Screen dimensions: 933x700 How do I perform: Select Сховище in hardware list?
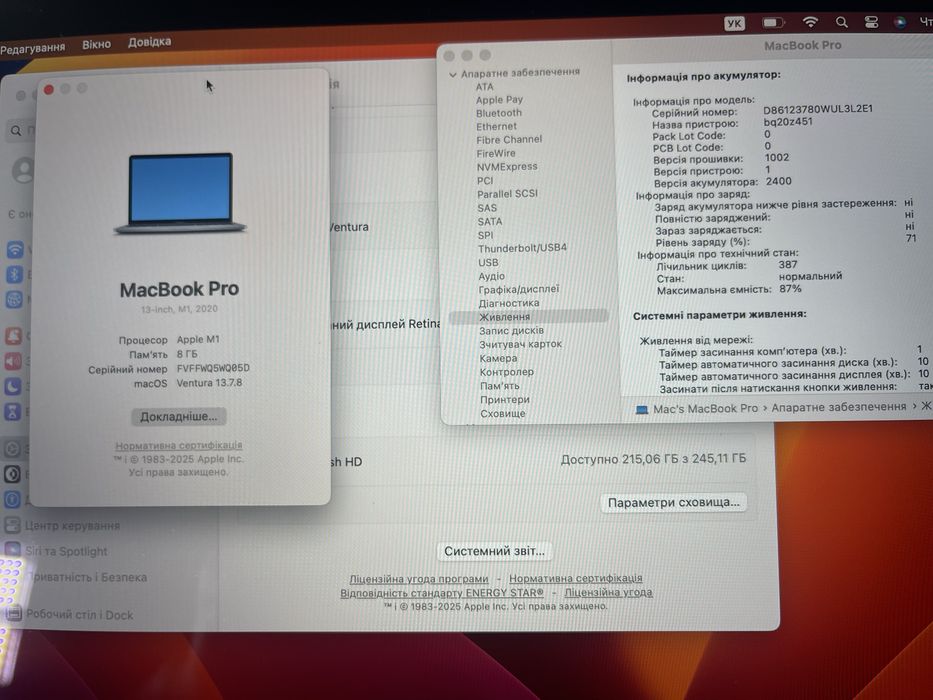(x=503, y=413)
